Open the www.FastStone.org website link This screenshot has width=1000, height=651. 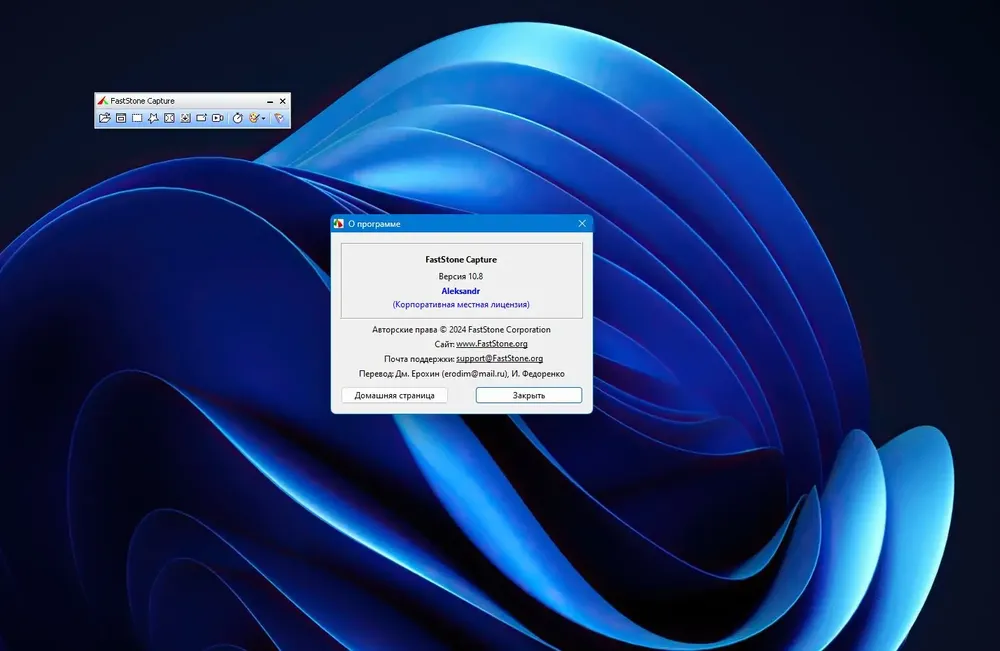tap(492, 344)
